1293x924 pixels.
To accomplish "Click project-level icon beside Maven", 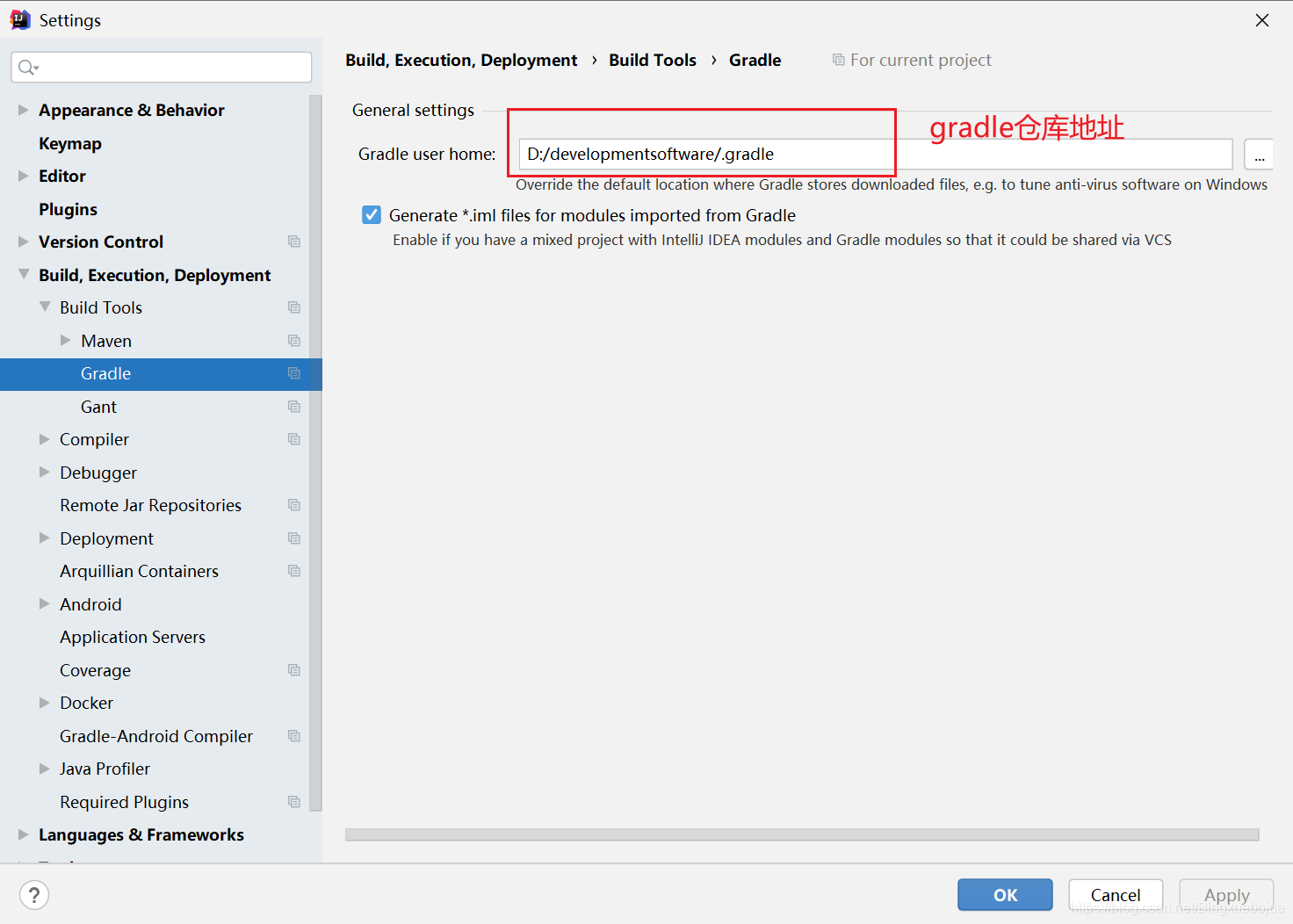I will [x=294, y=341].
